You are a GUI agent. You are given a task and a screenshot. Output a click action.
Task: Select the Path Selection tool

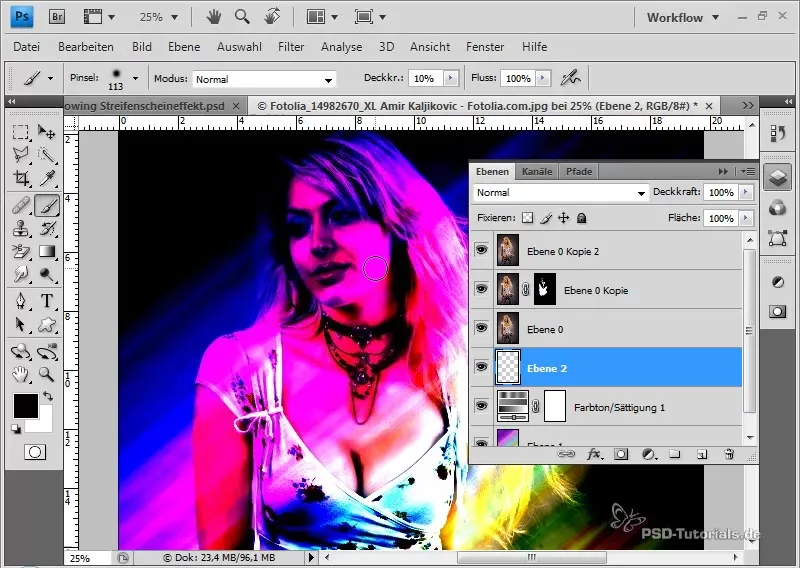click(20, 325)
